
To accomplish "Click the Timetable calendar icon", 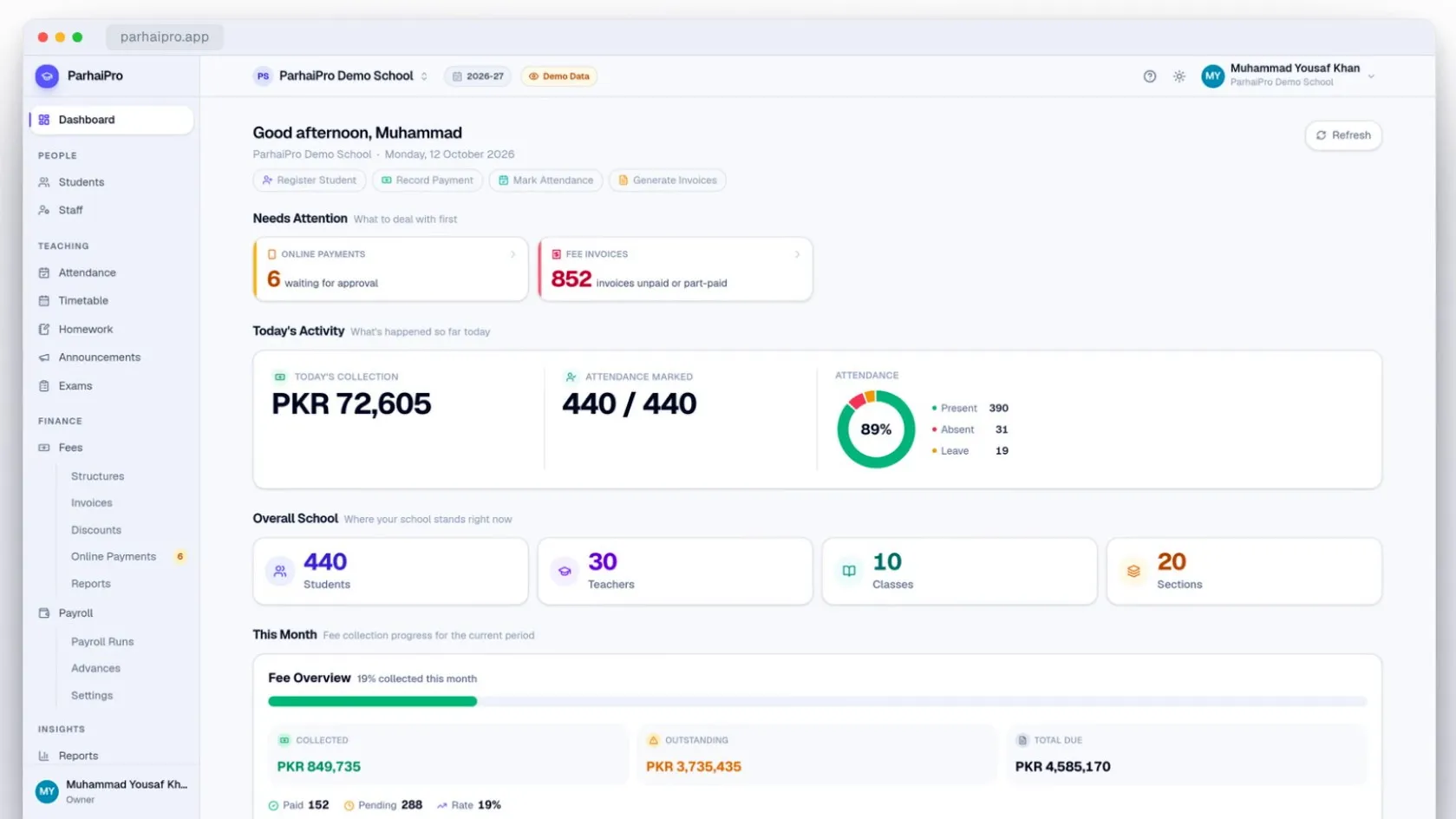I will [x=44, y=301].
